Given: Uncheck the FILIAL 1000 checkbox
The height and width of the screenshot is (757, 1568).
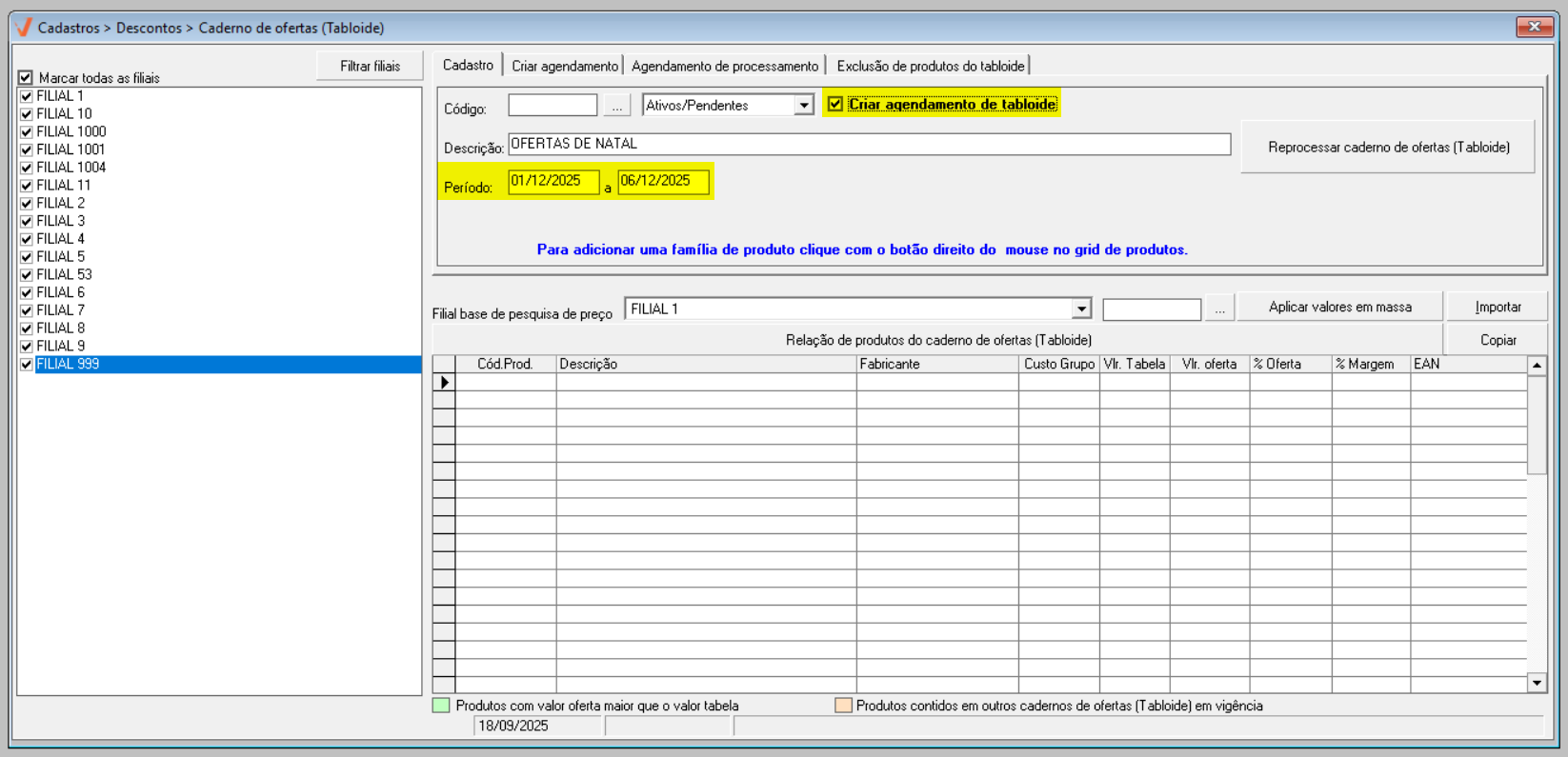Looking at the screenshot, I should [27, 132].
